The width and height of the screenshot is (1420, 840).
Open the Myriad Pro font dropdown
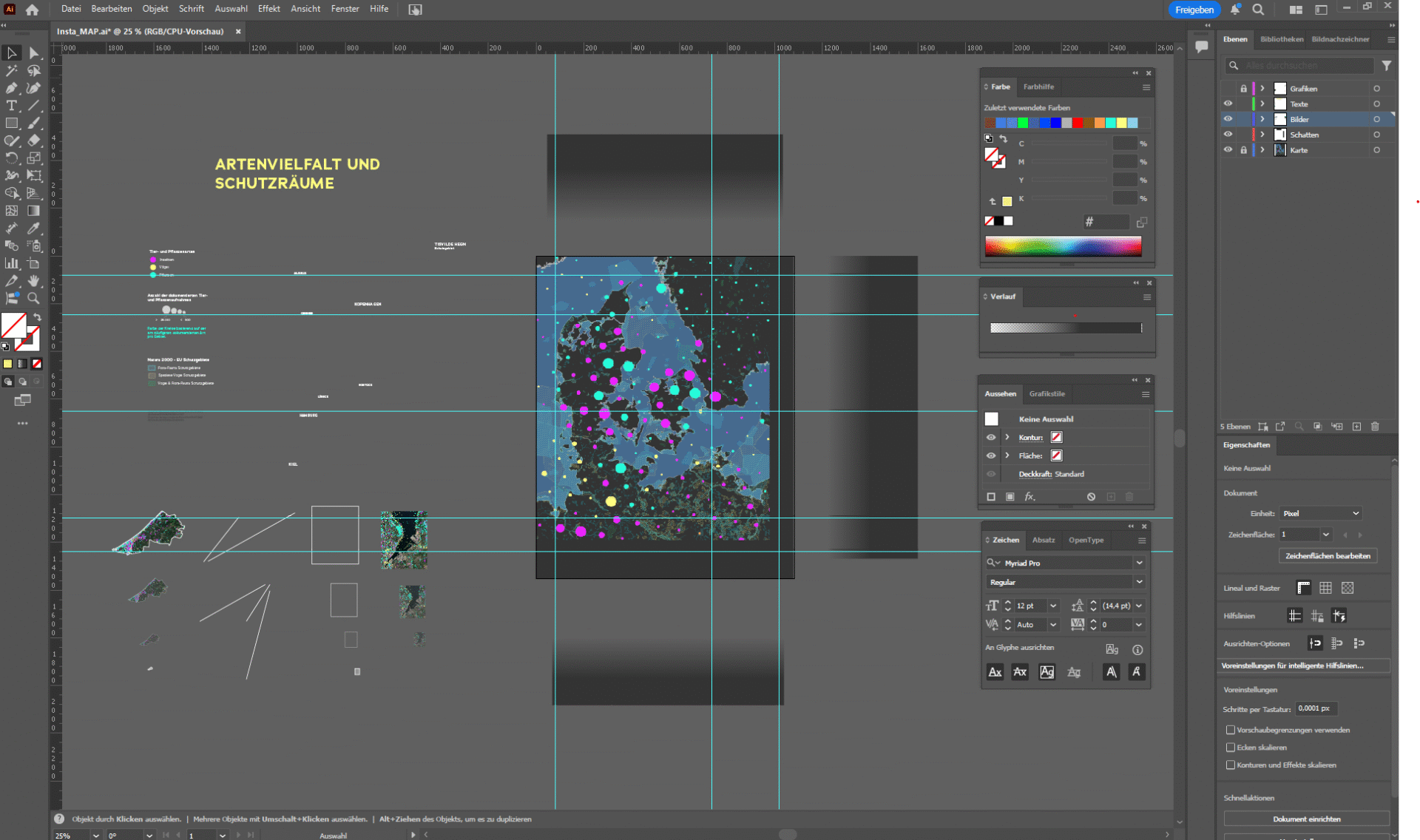click(1139, 563)
